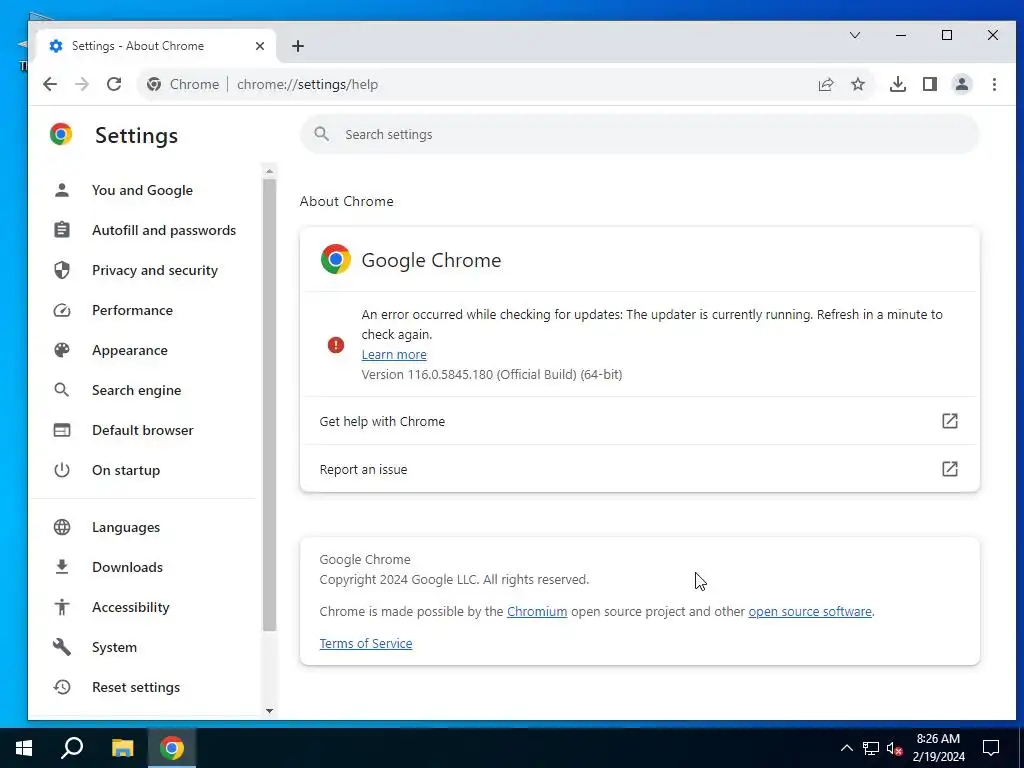Image resolution: width=1024 pixels, height=768 pixels.
Task: Click the gauge icon beside Performance
Action: tap(62, 310)
